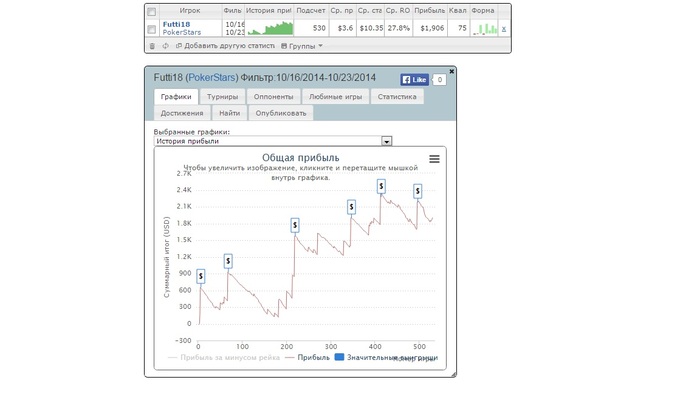Click the Общая прибыль chart title
Image resolution: width=700 pixels, height=394 pixels.
click(x=300, y=158)
